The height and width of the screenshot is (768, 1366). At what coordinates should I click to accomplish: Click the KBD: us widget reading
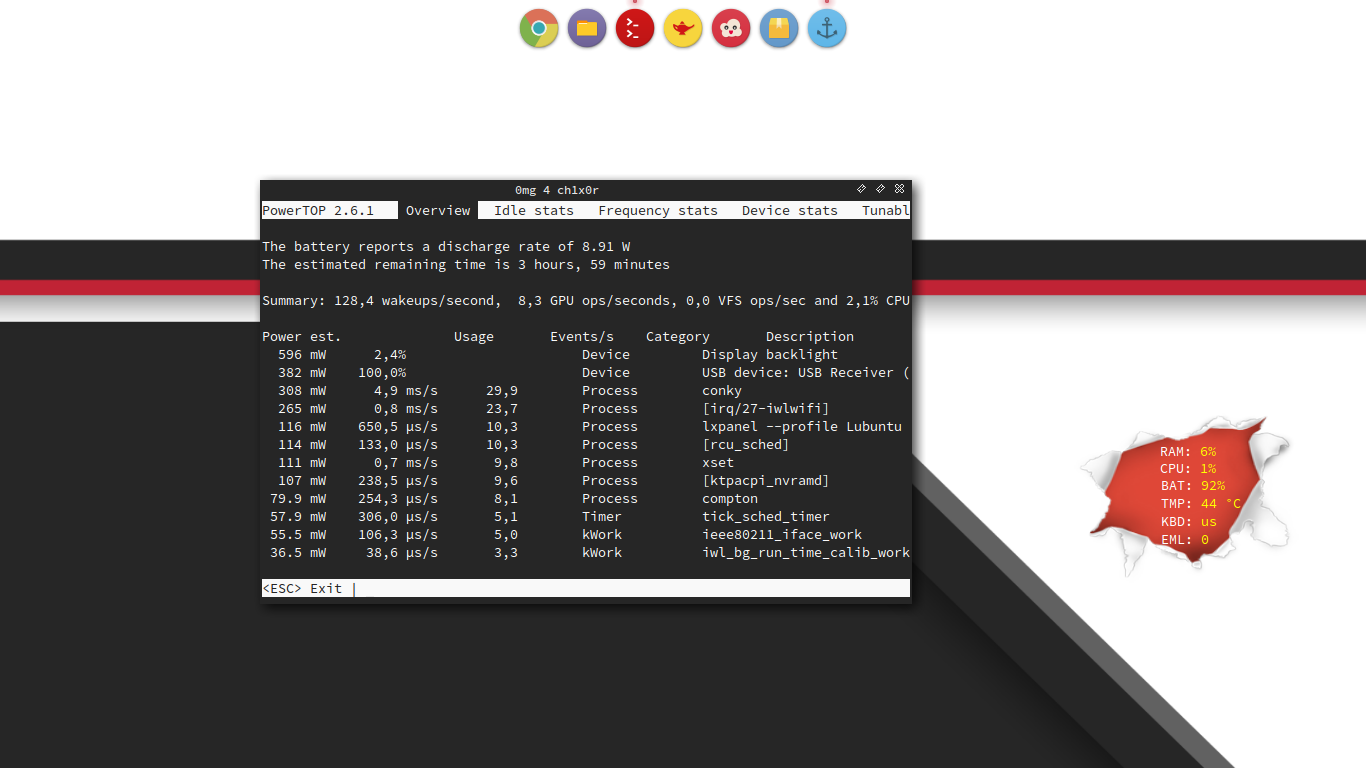[x=1188, y=521]
